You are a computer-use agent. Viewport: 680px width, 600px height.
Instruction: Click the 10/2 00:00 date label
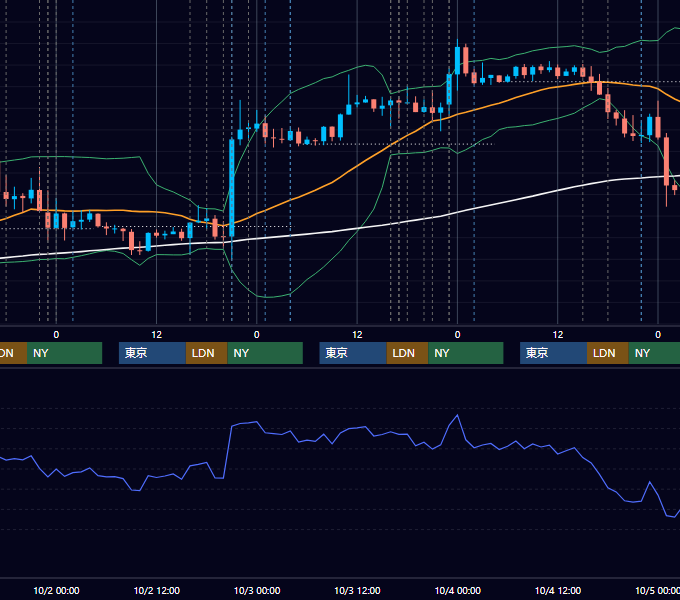(x=56, y=590)
